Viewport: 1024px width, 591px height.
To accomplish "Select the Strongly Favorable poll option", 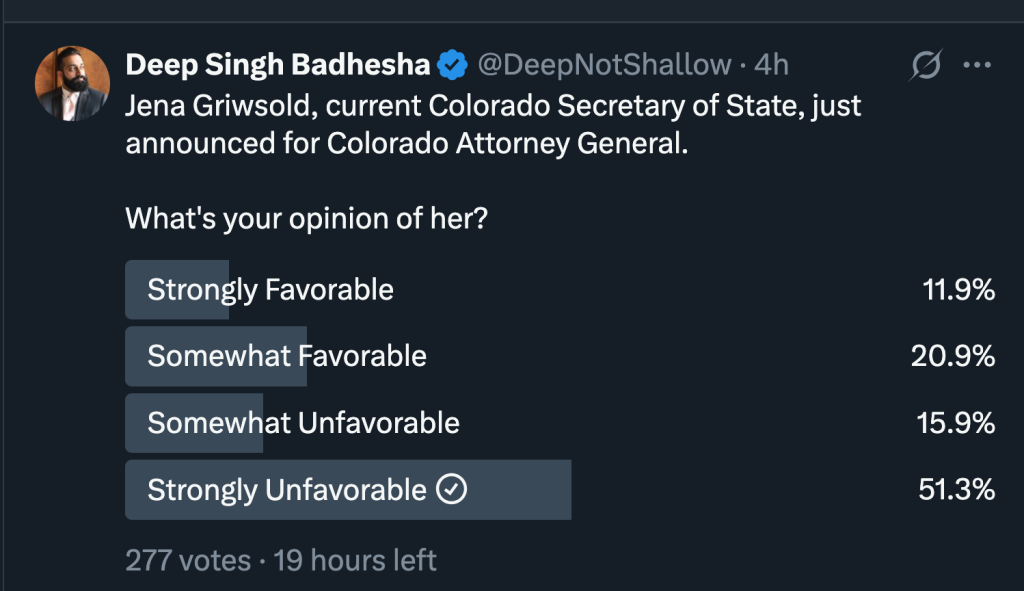I will [270, 290].
